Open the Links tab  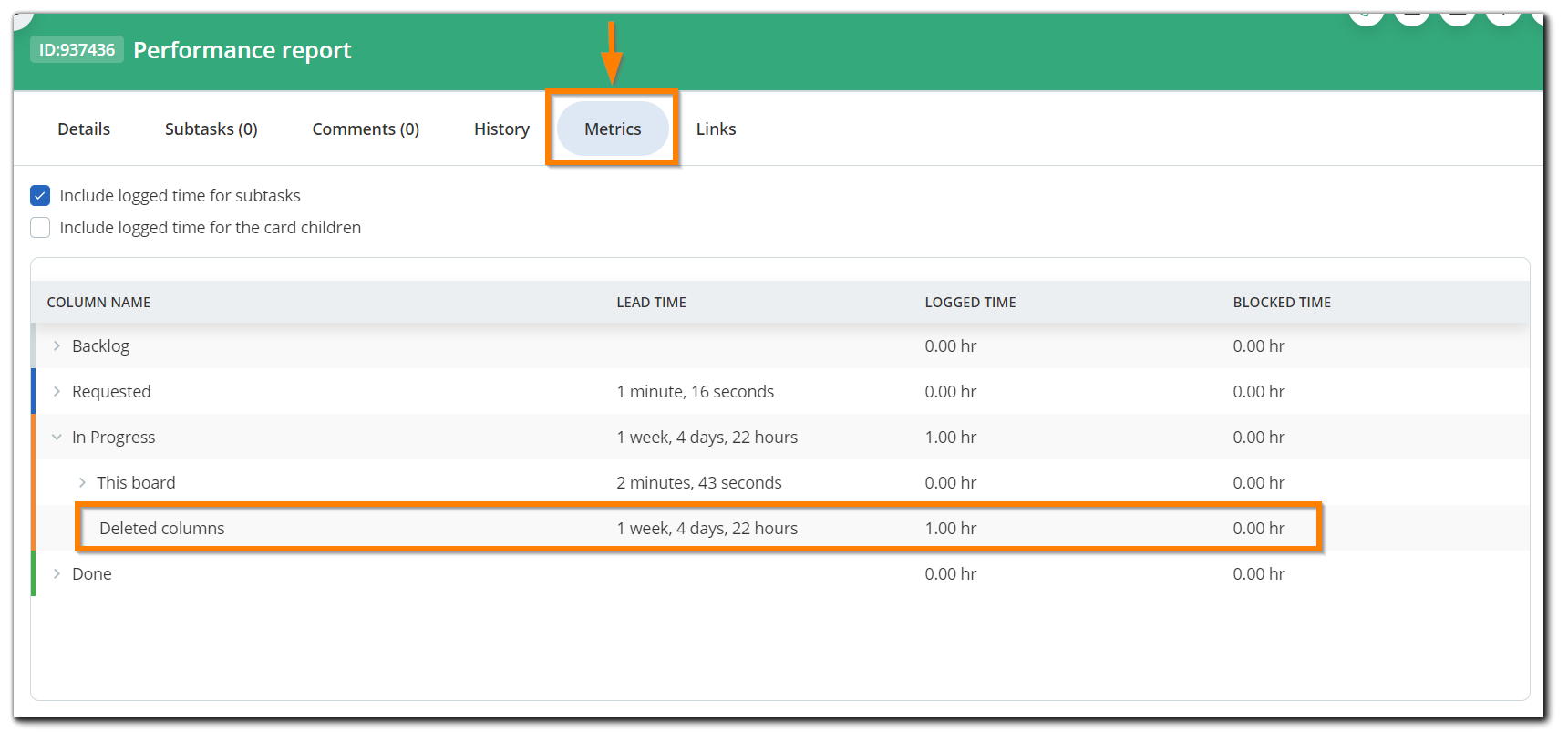(x=716, y=129)
